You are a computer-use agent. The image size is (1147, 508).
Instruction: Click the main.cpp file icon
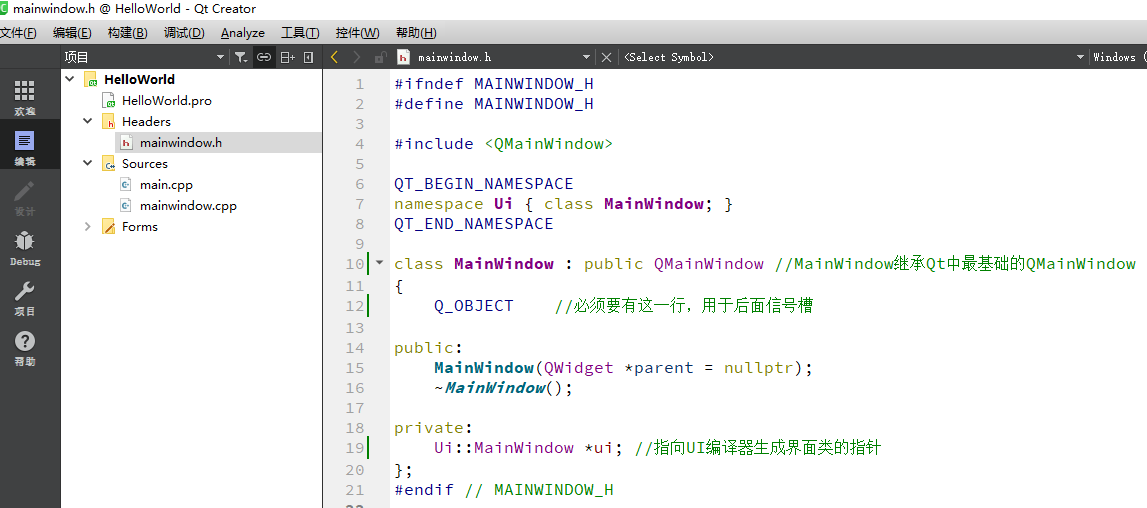click(x=126, y=185)
